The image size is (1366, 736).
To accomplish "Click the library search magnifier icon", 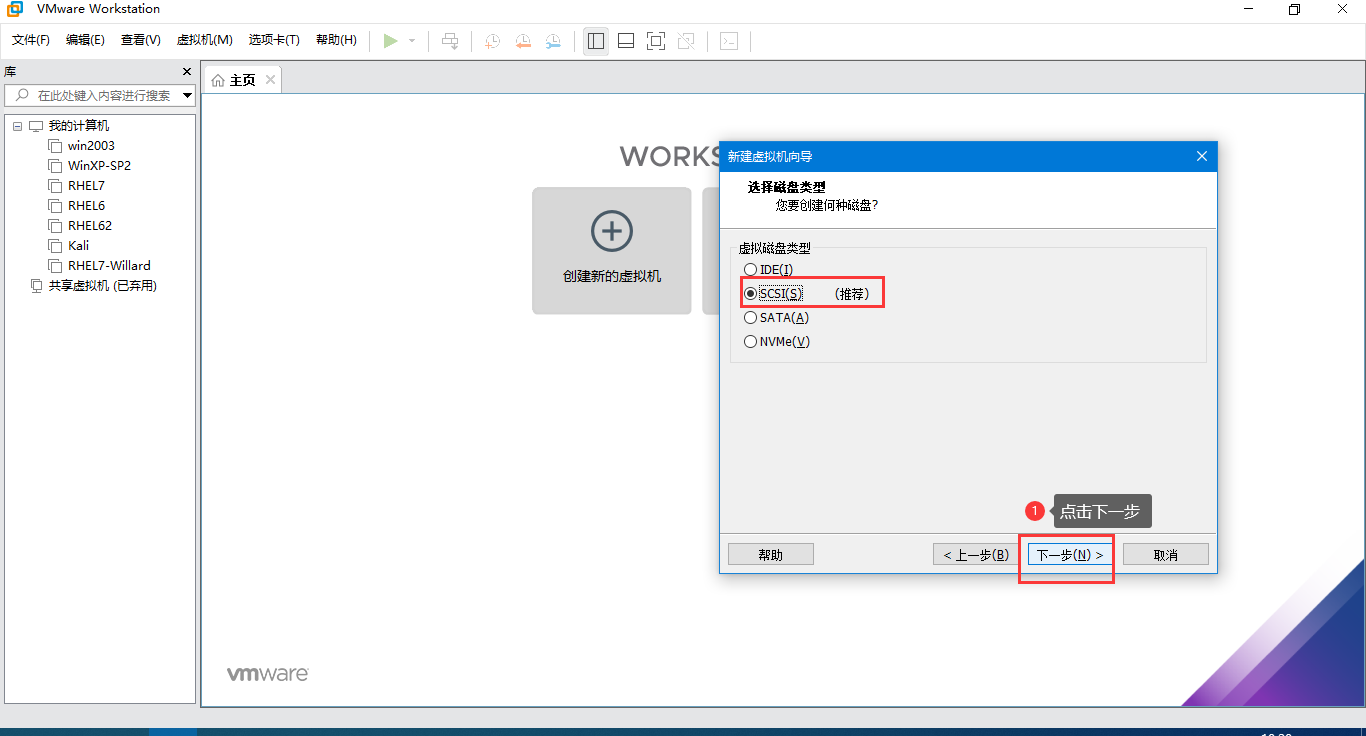I will tap(22, 95).
